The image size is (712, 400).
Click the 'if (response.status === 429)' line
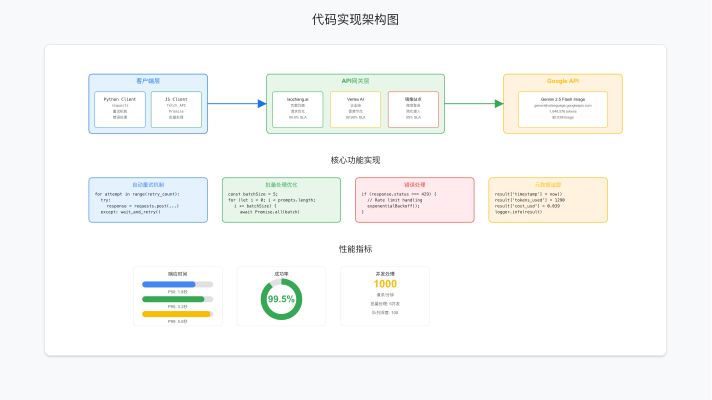(x=399, y=194)
